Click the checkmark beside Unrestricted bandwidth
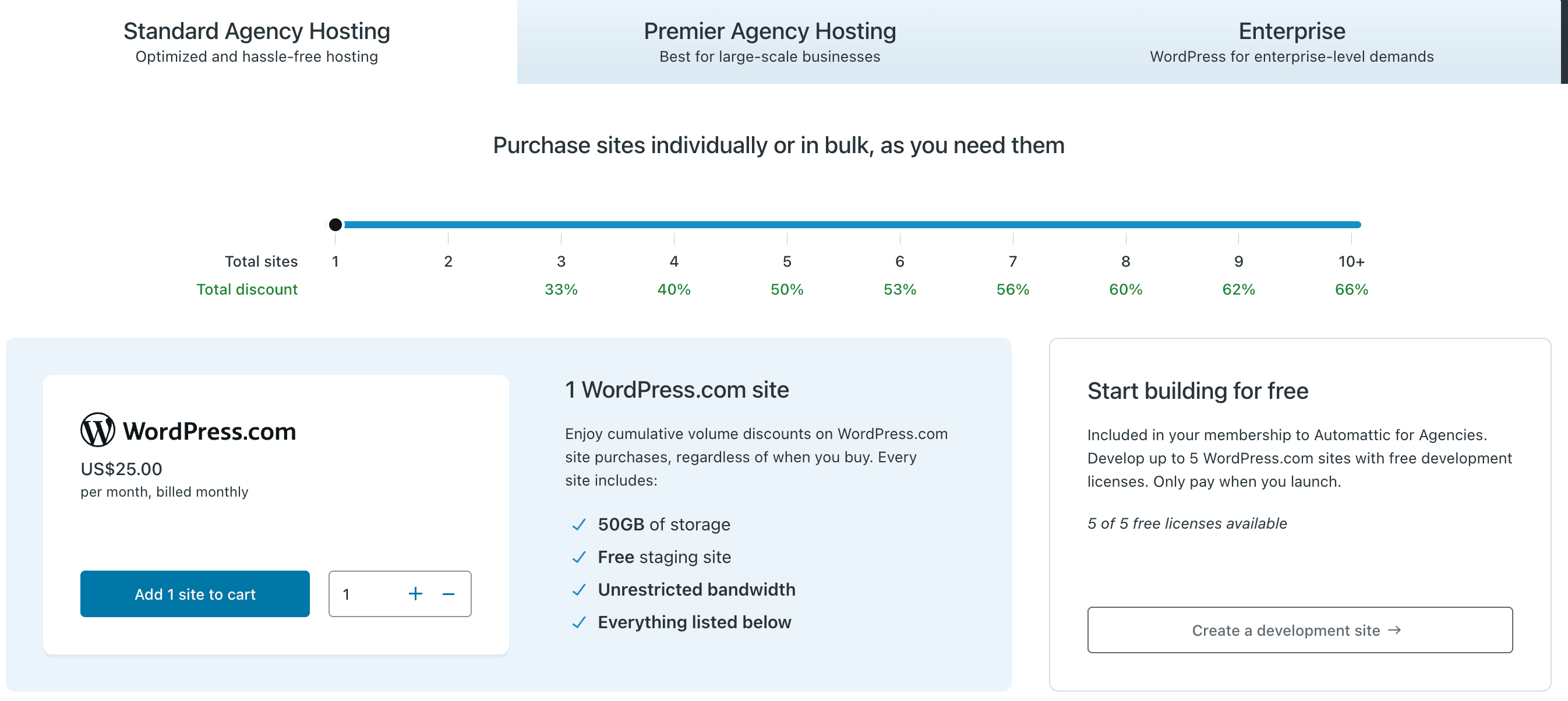The width and height of the screenshot is (1568, 701). 579,590
